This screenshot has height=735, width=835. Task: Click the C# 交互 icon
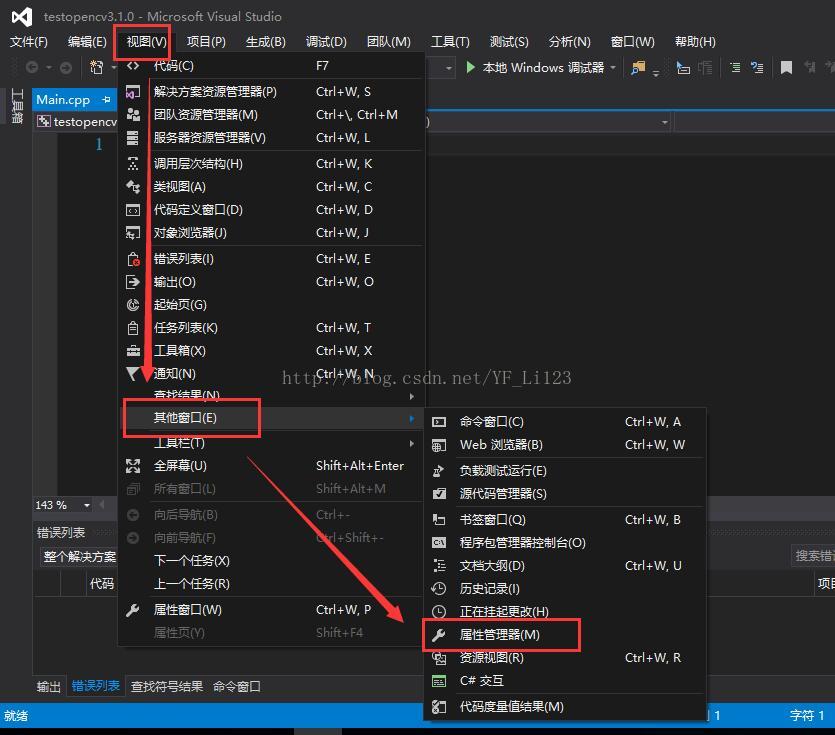pyautogui.click(x=439, y=681)
